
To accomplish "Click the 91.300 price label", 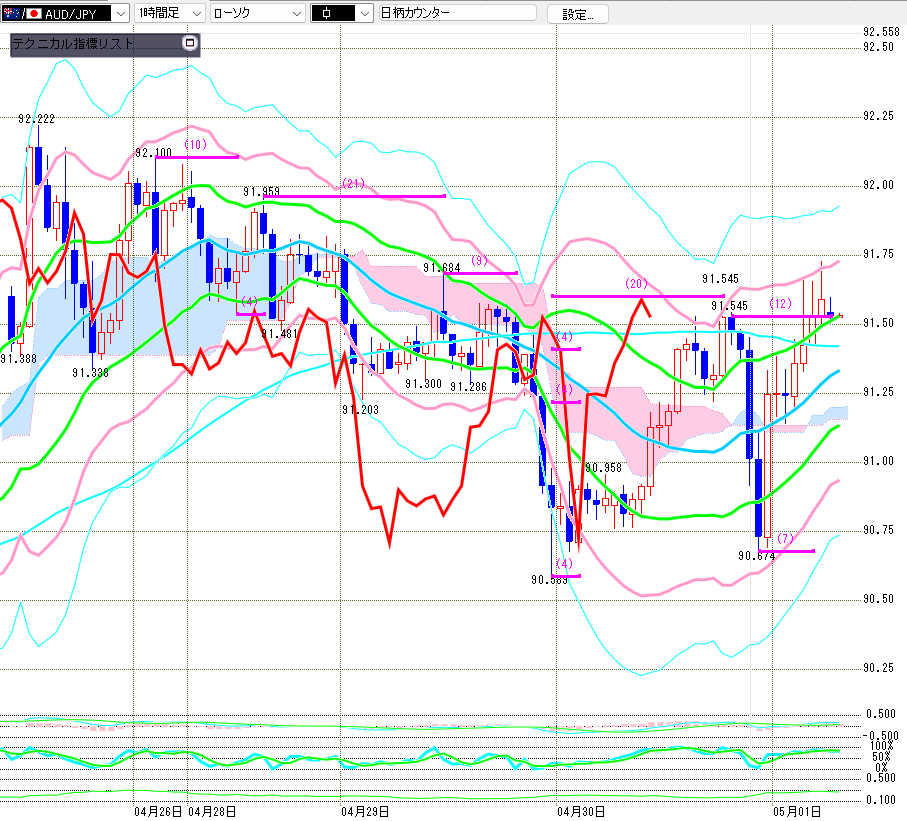I will [x=423, y=384].
